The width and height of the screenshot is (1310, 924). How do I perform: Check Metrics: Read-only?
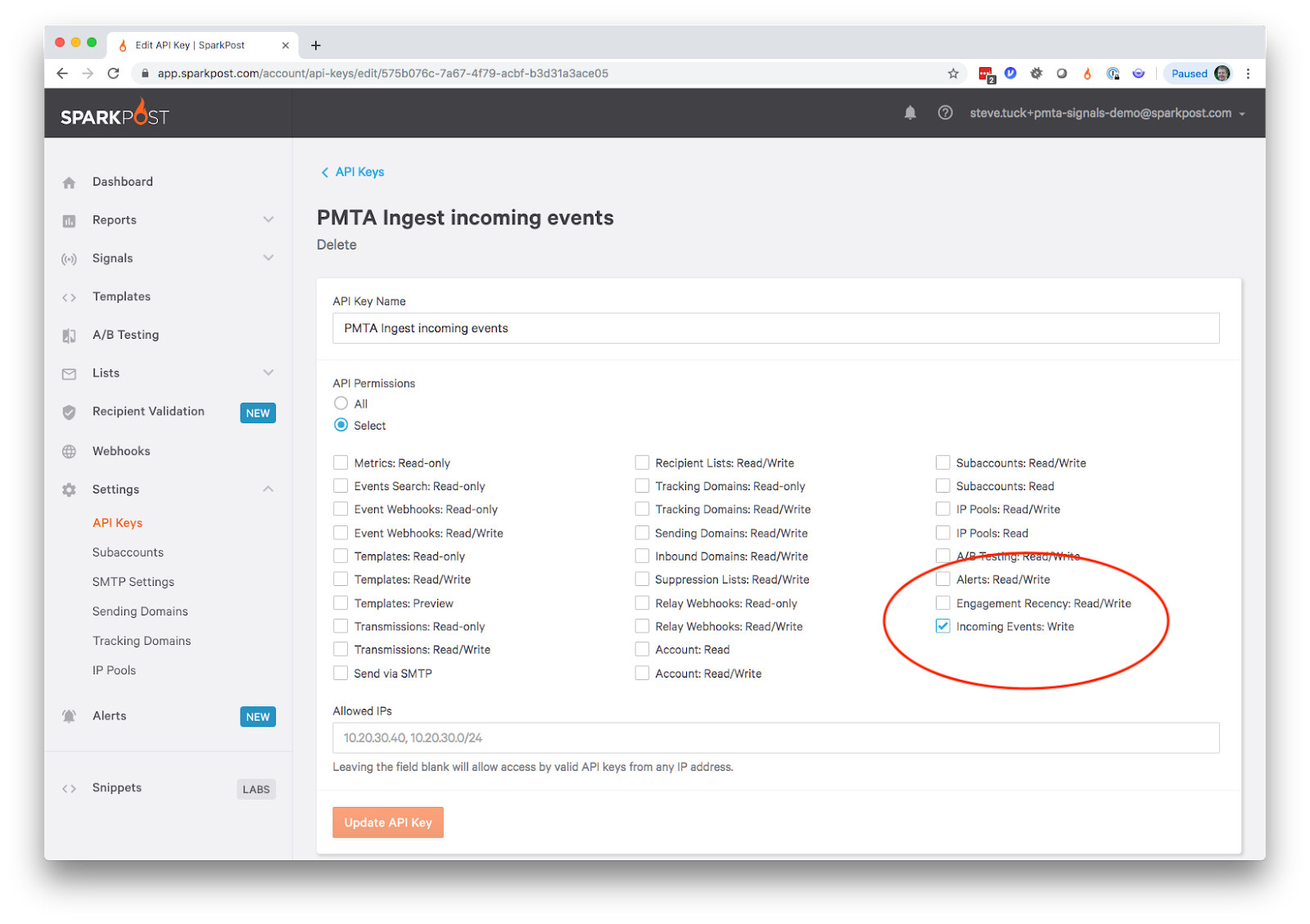point(341,462)
